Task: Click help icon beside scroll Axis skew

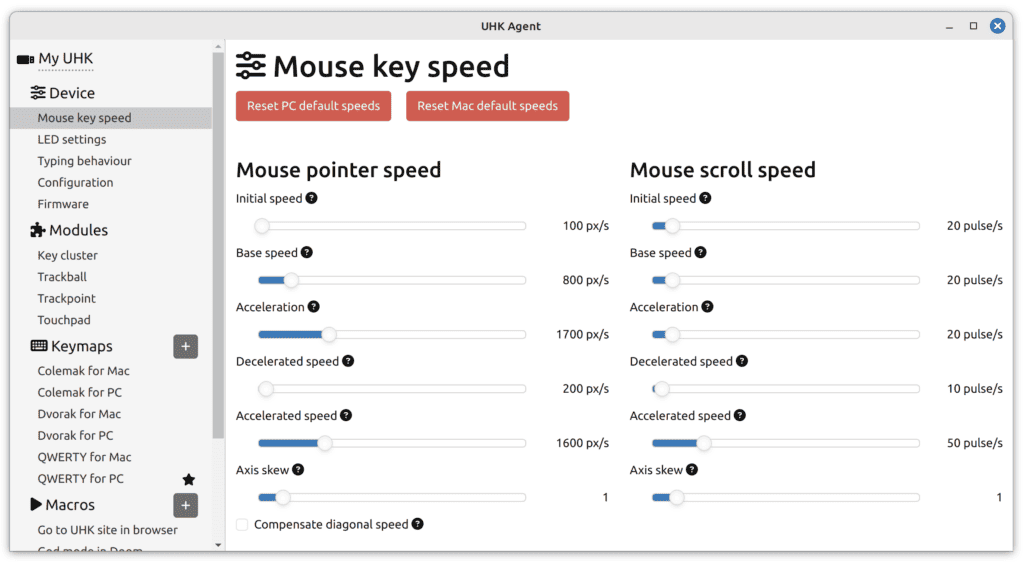Action: click(x=691, y=470)
